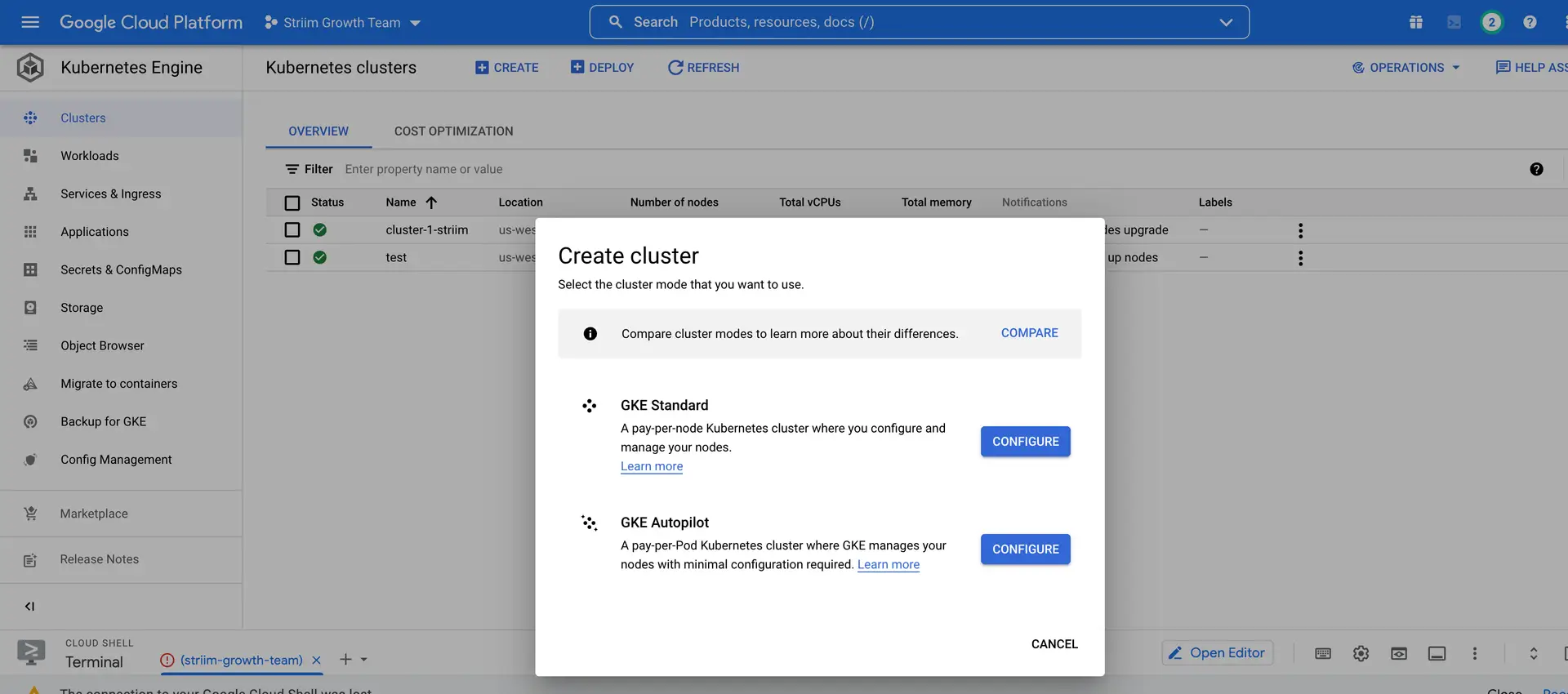Click the sort arrow next to Name column
The width and height of the screenshot is (1568, 694).
click(x=431, y=202)
